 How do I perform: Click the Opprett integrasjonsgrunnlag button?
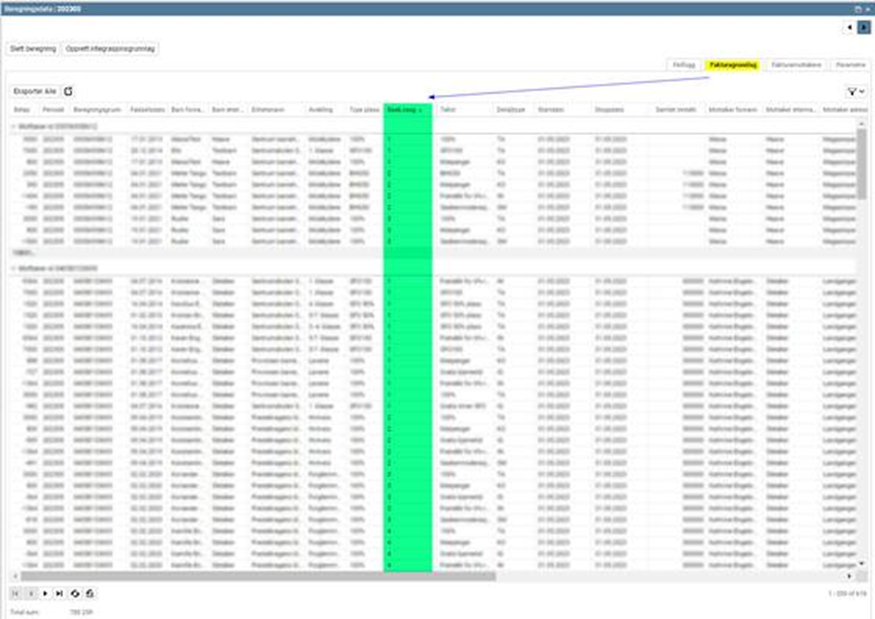pyautogui.click(x=110, y=47)
